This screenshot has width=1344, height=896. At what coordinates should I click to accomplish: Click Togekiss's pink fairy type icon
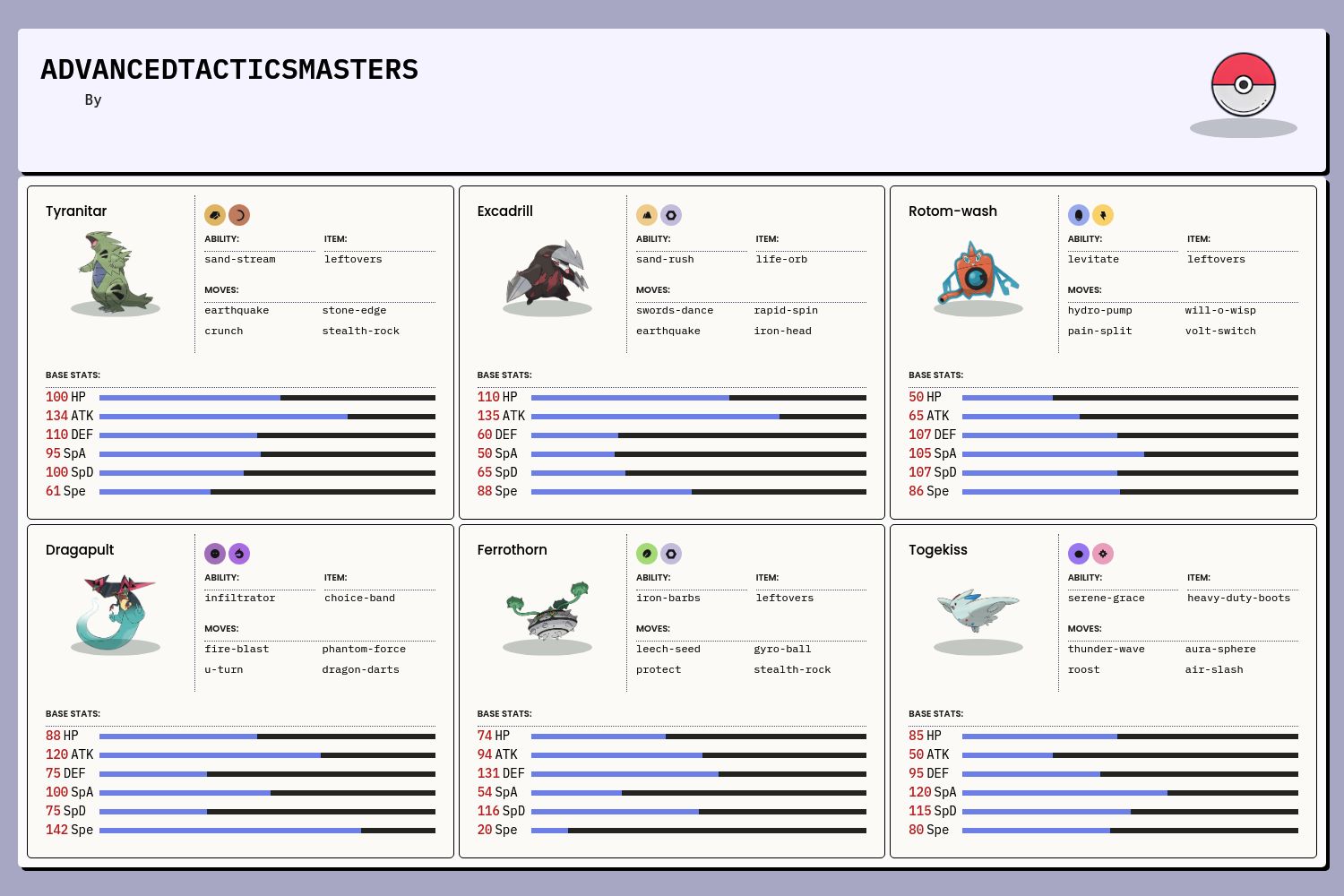pos(1103,554)
